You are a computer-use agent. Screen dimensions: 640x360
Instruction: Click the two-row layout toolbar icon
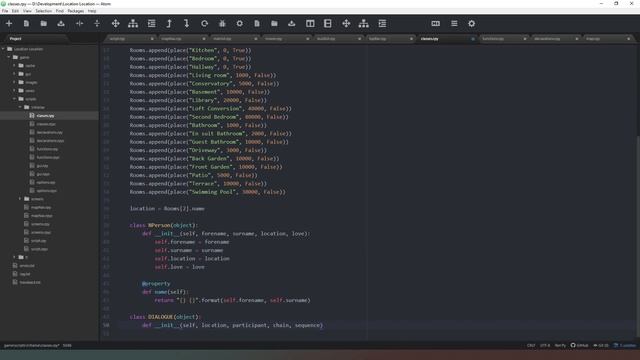(x=328, y=24)
